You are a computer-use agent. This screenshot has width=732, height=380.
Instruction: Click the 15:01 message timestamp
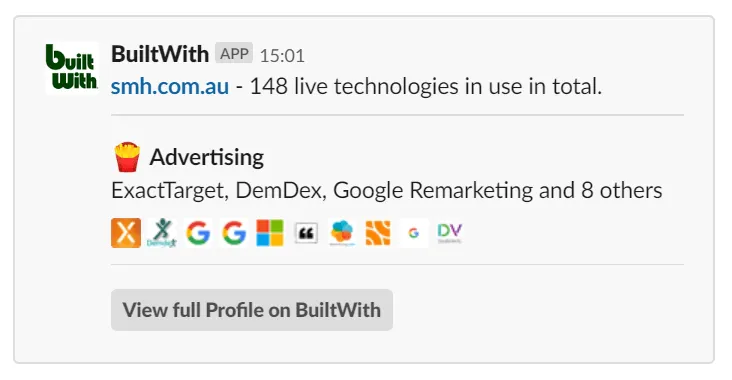click(x=282, y=56)
